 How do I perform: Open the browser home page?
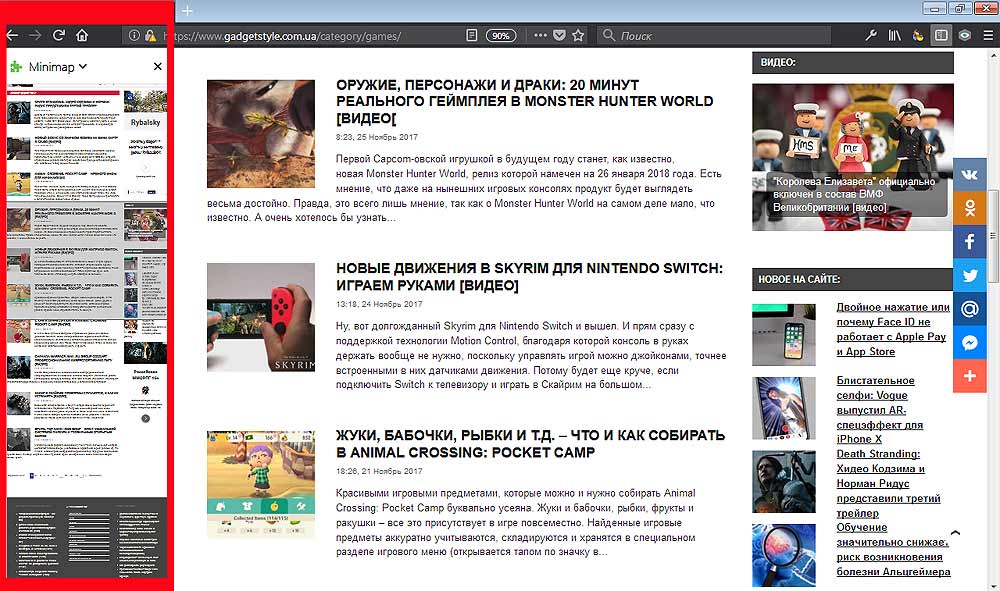(82, 36)
